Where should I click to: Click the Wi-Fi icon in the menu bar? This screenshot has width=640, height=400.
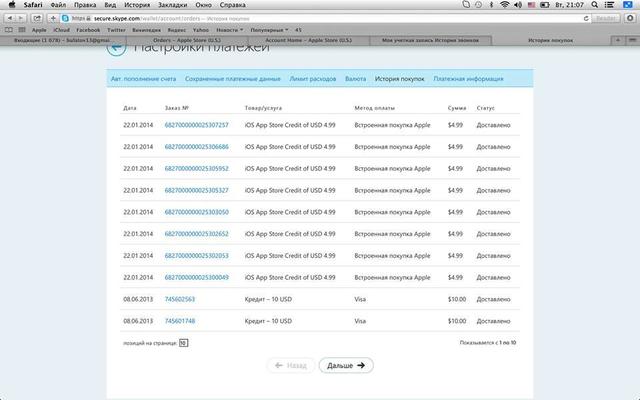point(505,5)
